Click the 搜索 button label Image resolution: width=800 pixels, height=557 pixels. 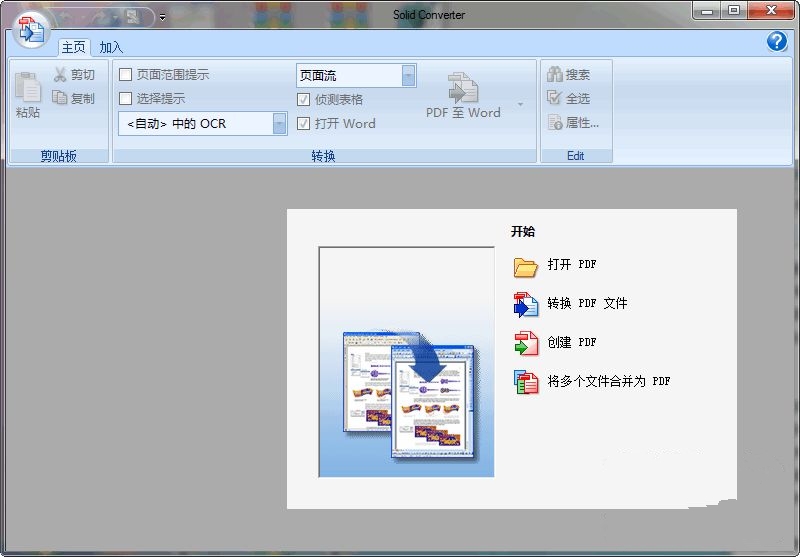point(578,74)
